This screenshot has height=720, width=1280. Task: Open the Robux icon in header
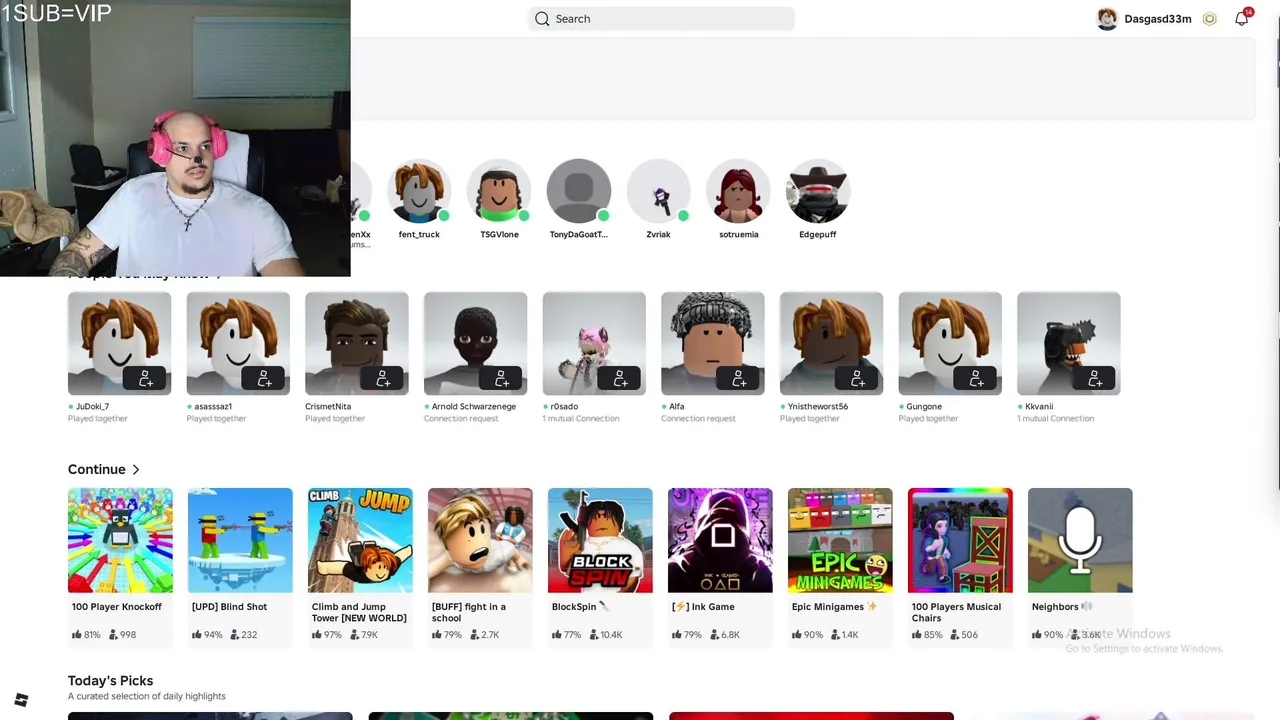1210,19
